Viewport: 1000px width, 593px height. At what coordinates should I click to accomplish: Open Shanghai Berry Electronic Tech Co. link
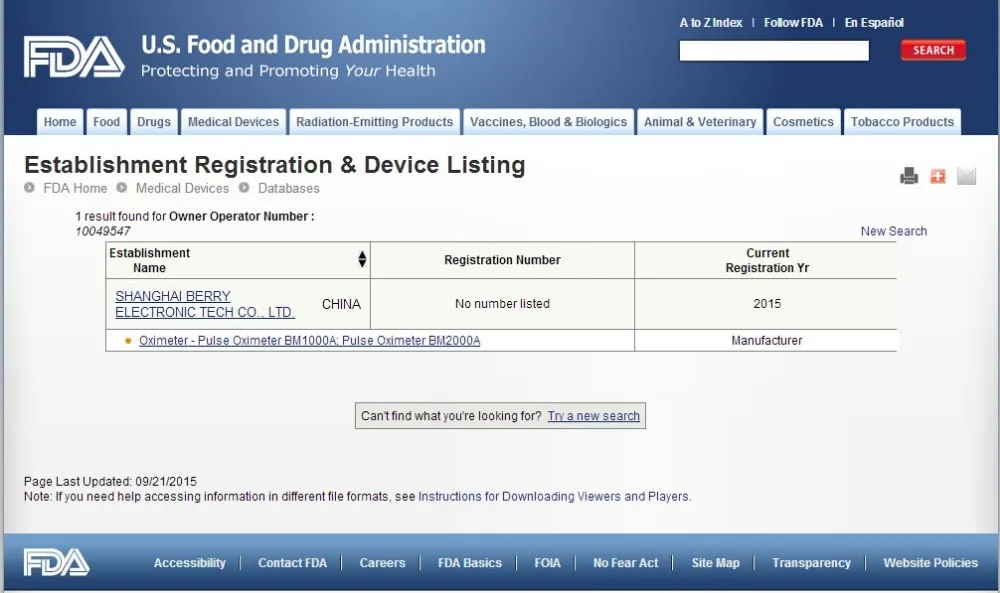205,304
